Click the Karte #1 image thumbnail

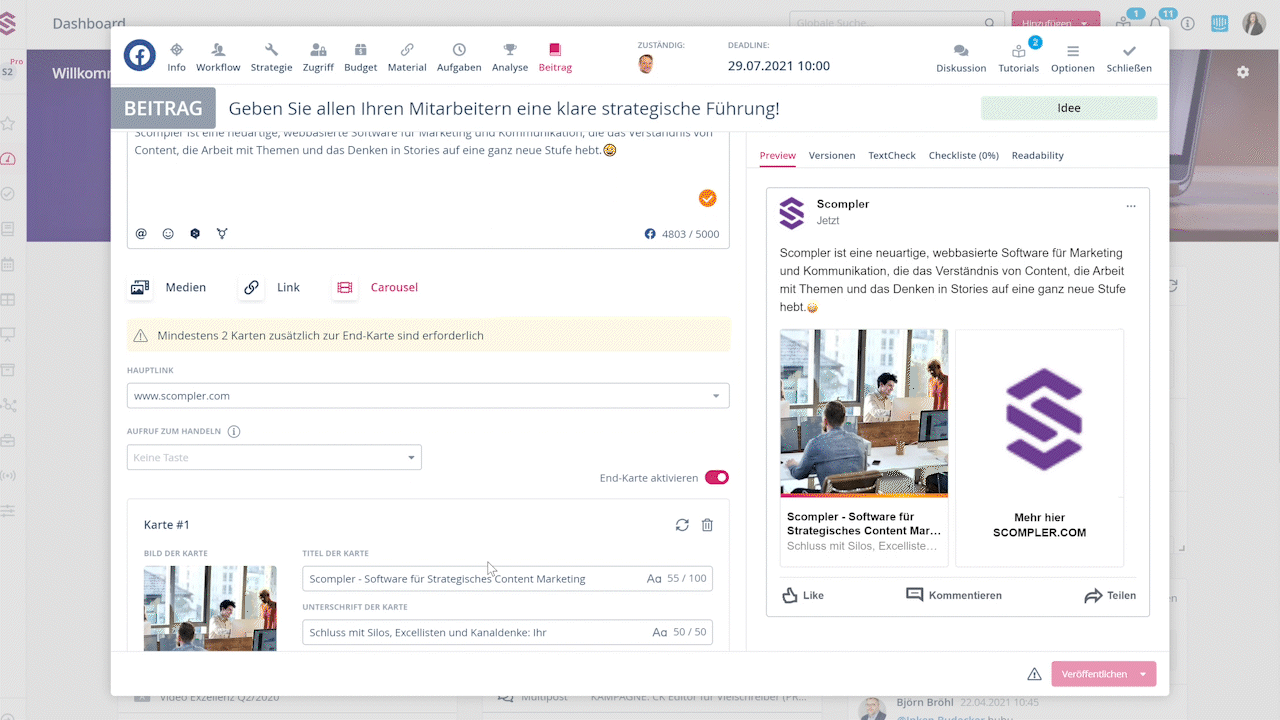coord(210,608)
